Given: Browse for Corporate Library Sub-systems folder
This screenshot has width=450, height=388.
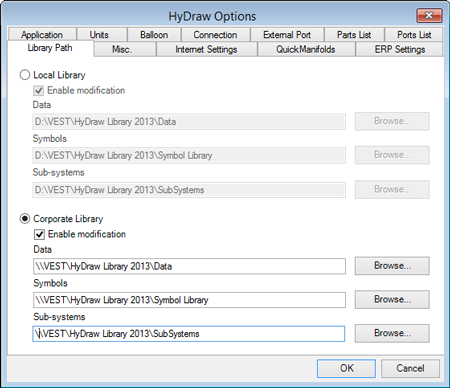Looking at the screenshot, I should click(392, 333).
